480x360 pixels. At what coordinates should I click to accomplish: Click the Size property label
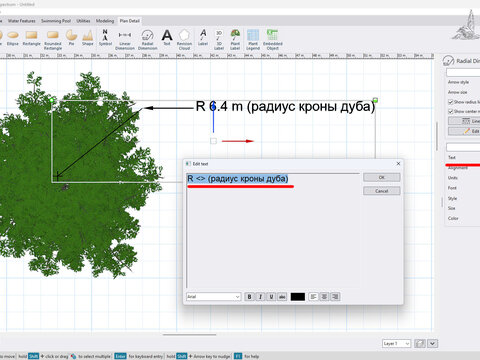[451, 208]
